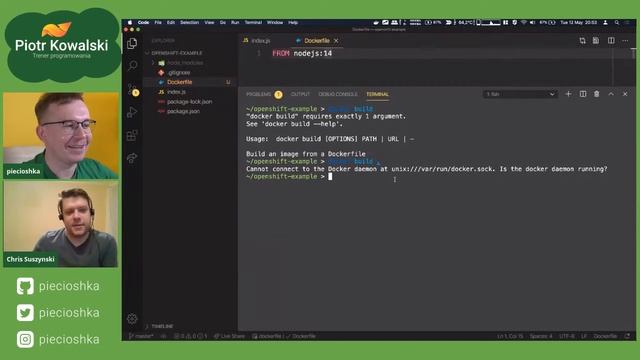Switch to the index.js editor tab
The height and width of the screenshot is (360, 640).
pyautogui.click(x=257, y=41)
